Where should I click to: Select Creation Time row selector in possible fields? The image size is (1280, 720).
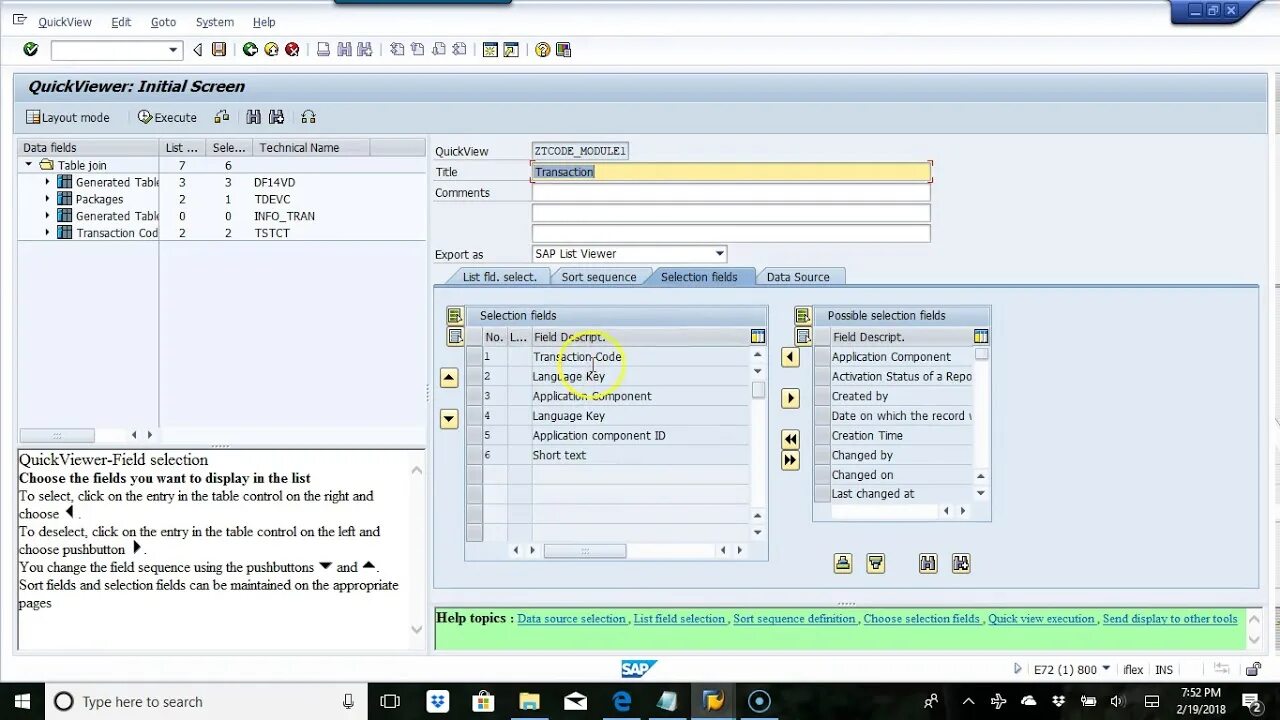pyautogui.click(x=822, y=436)
